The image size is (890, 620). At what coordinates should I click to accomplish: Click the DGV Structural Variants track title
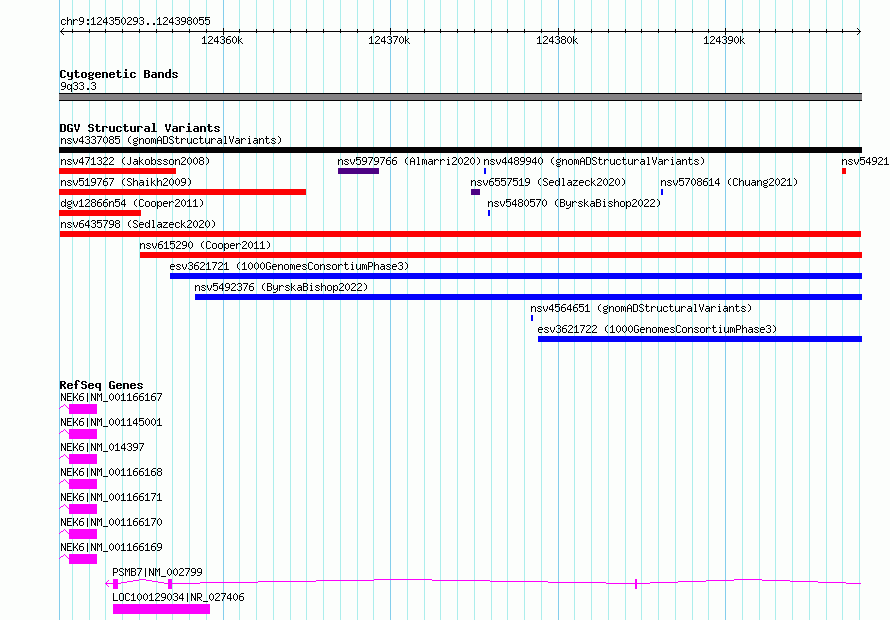click(x=140, y=128)
